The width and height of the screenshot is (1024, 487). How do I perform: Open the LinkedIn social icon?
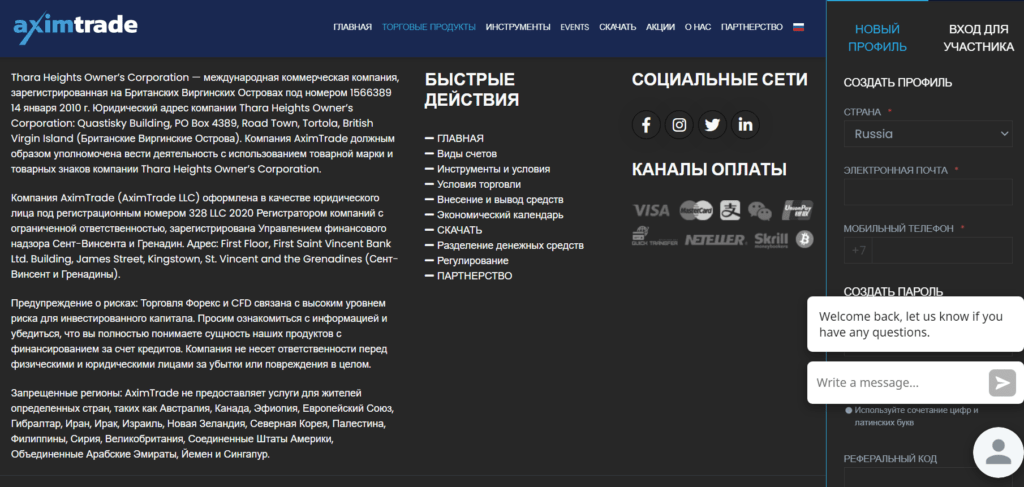tap(745, 125)
